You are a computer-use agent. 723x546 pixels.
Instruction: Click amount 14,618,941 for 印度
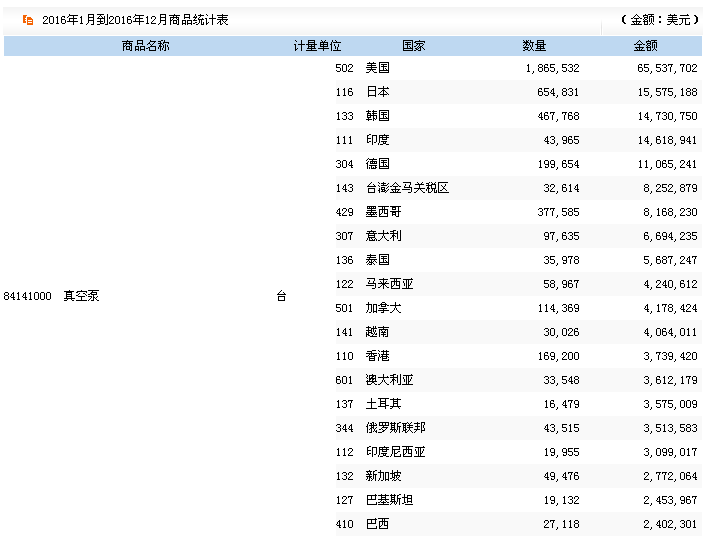click(667, 140)
